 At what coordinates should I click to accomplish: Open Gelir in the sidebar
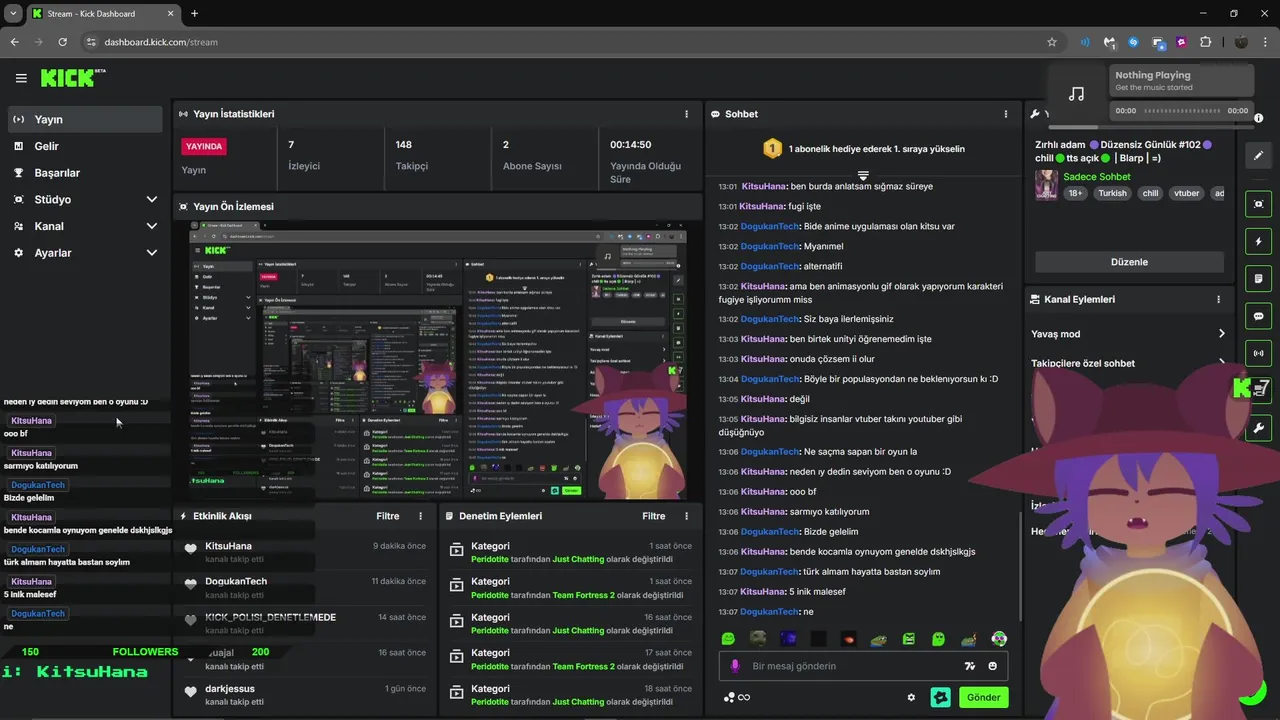pyautogui.click(x=85, y=146)
